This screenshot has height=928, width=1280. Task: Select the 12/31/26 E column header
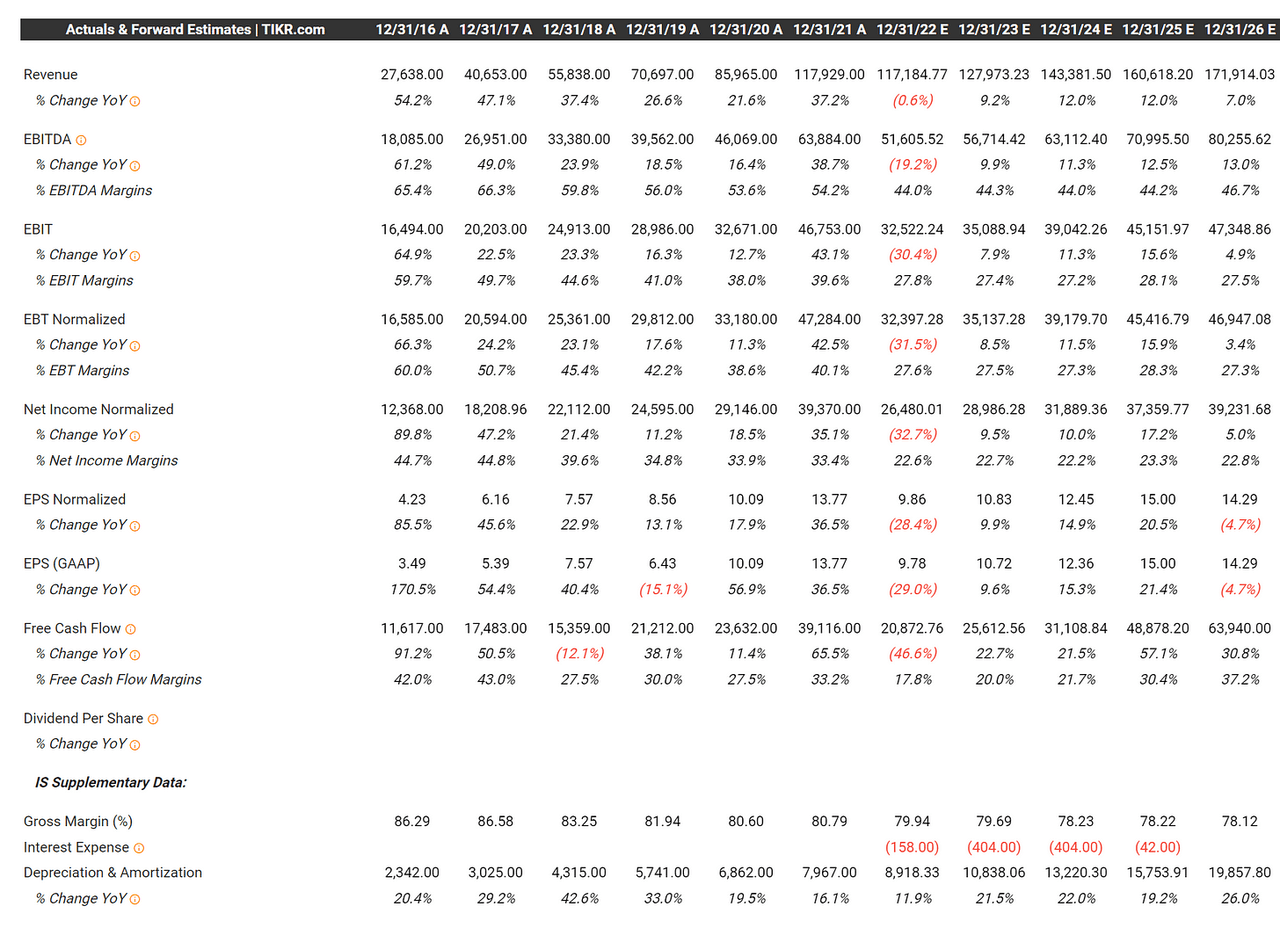pyautogui.click(x=1241, y=29)
